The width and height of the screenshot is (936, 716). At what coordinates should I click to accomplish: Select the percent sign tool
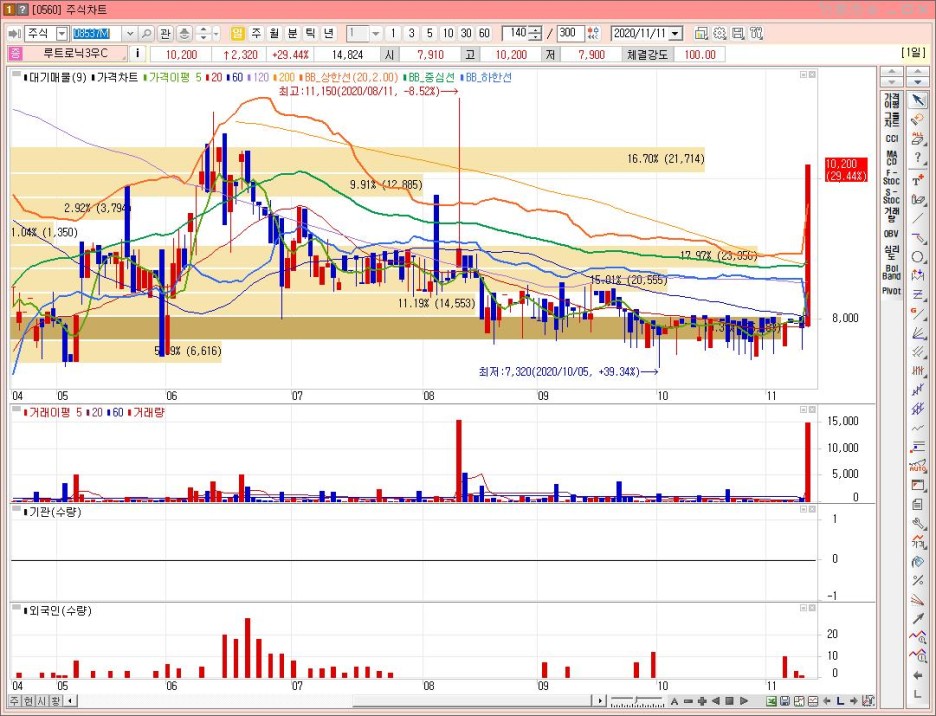[918, 580]
